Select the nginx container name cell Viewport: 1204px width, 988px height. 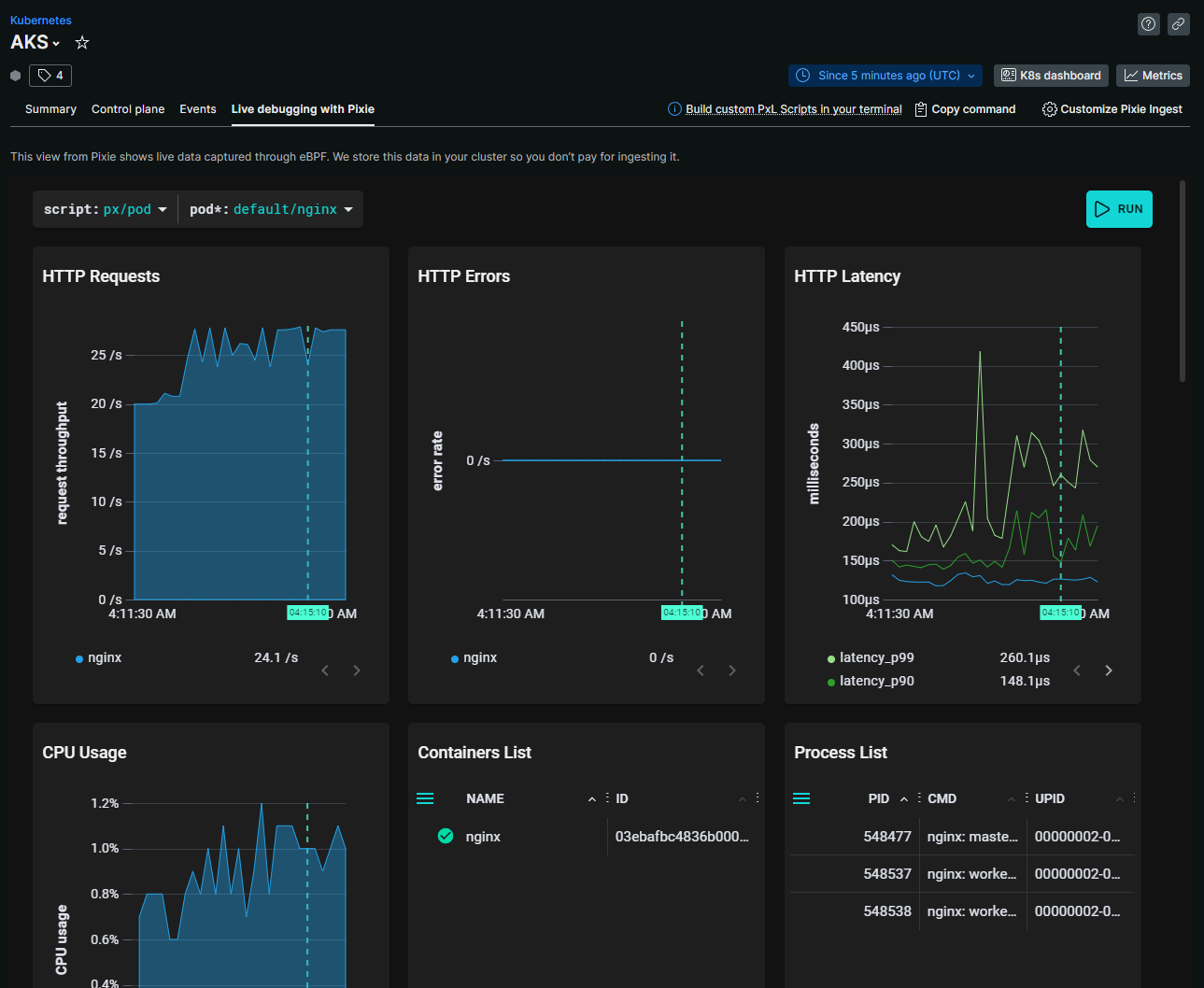click(x=483, y=837)
